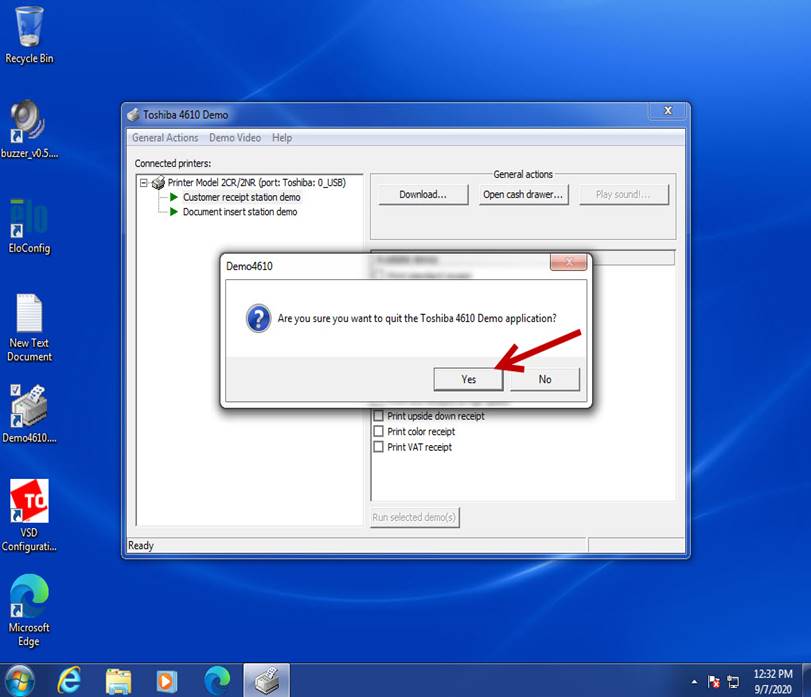Check the Print color receipt option

click(378, 432)
